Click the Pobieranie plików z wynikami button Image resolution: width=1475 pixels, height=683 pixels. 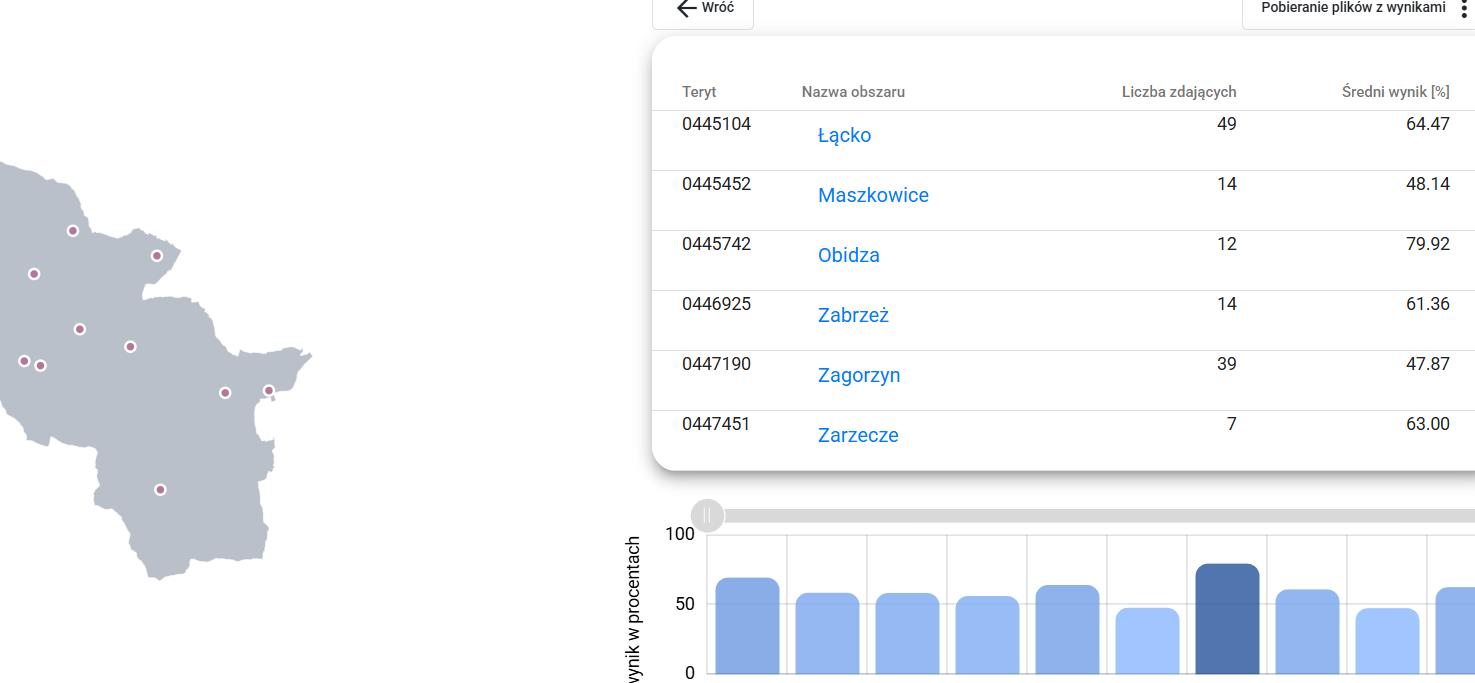1352,9
